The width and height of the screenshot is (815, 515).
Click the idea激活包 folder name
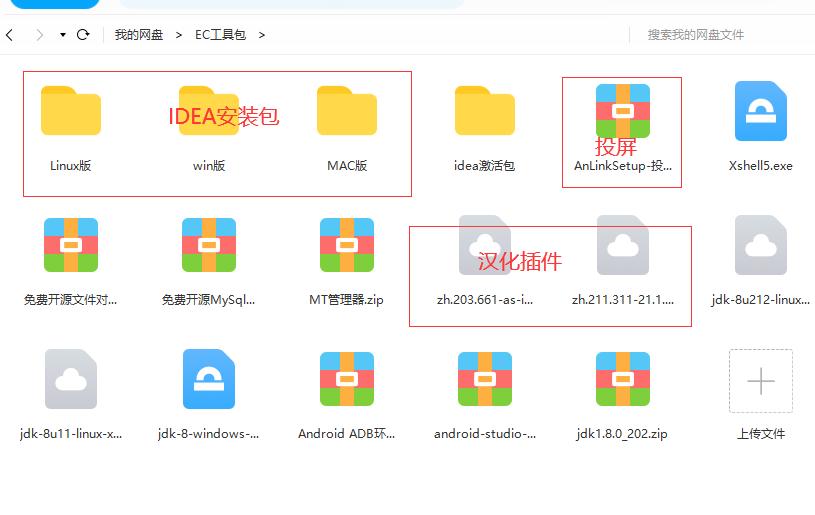[485, 166]
